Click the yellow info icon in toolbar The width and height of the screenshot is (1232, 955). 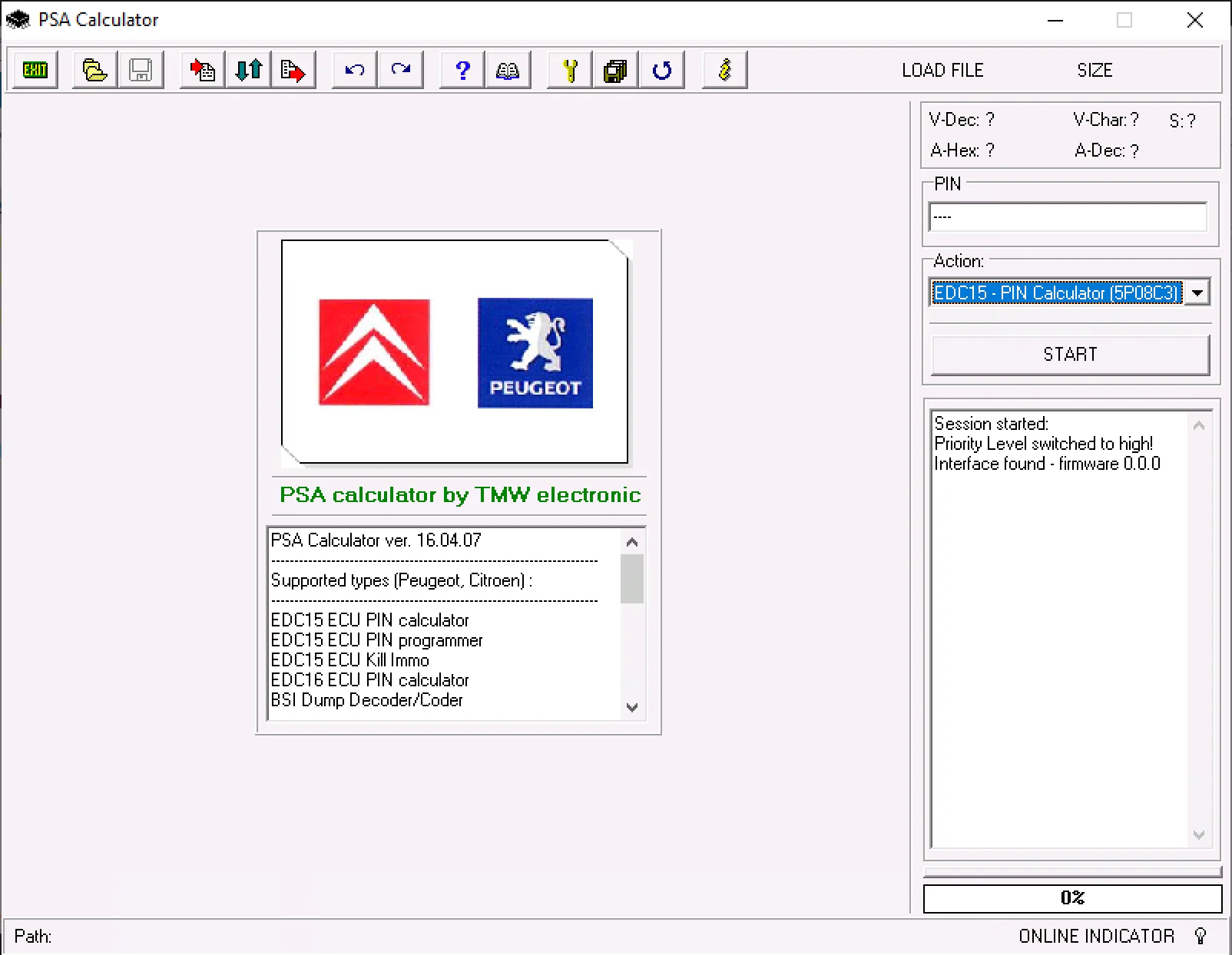(724, 70)
